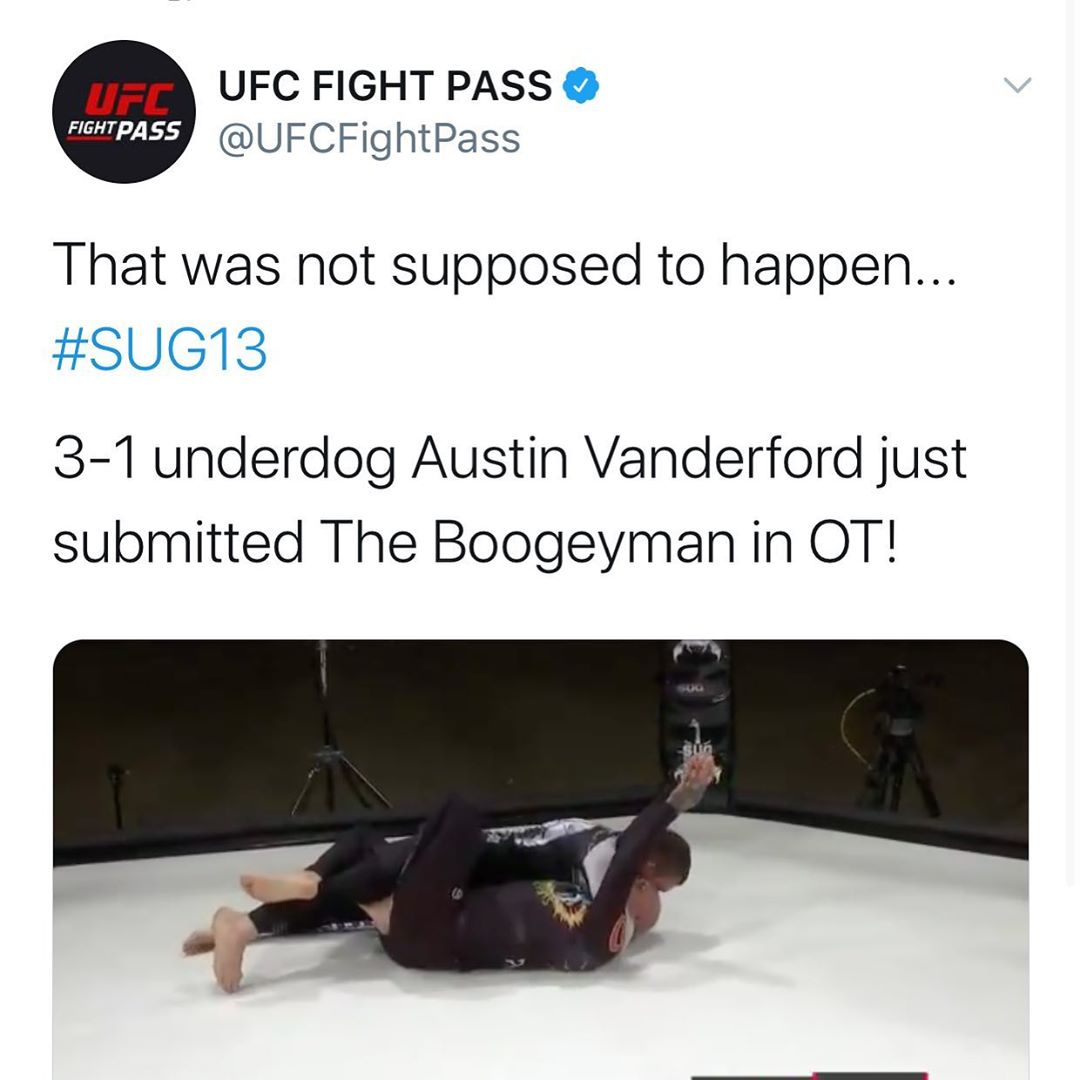
Task: Click 'The Boogeyman in OT!' tweet line
Action: [x=610, y=542]
